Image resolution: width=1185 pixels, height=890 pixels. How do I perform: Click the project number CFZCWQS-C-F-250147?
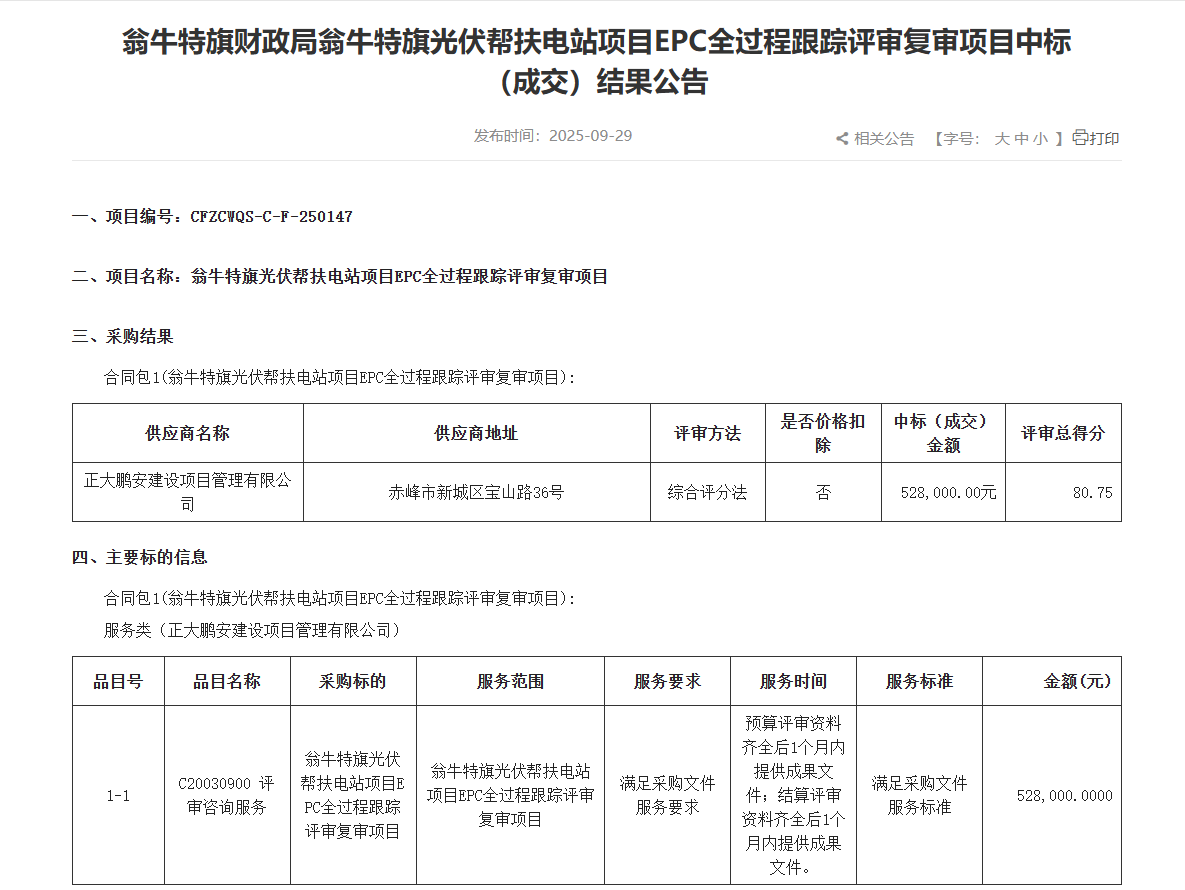coord(271,216)
